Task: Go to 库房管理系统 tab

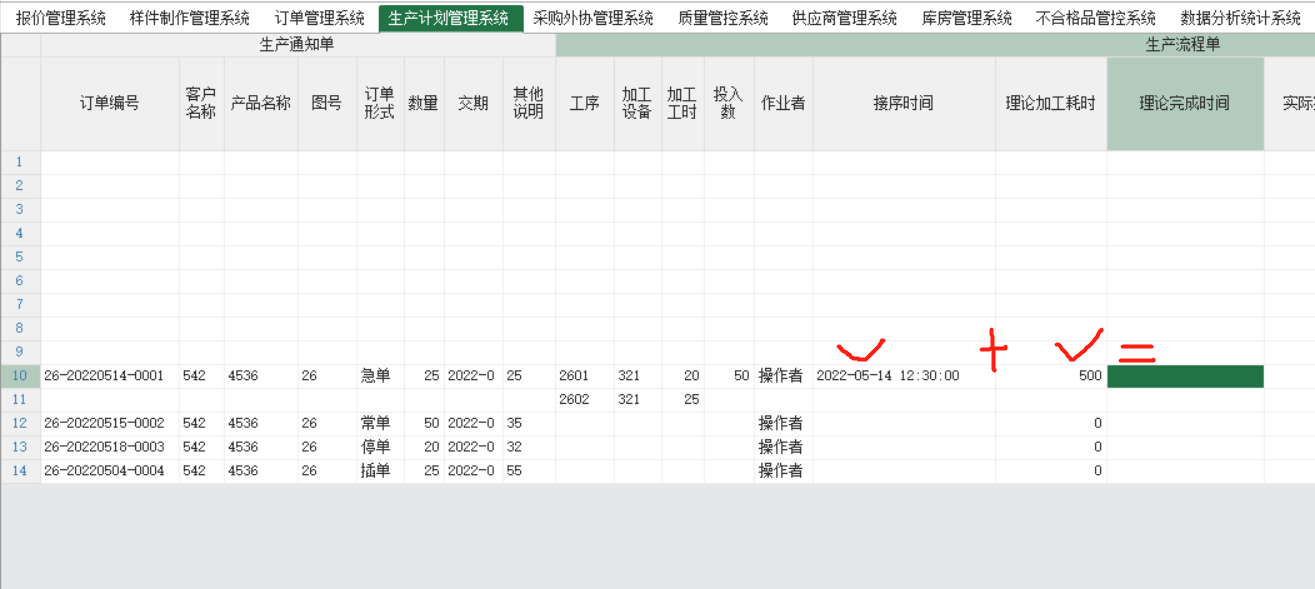Action: [966, 18]
